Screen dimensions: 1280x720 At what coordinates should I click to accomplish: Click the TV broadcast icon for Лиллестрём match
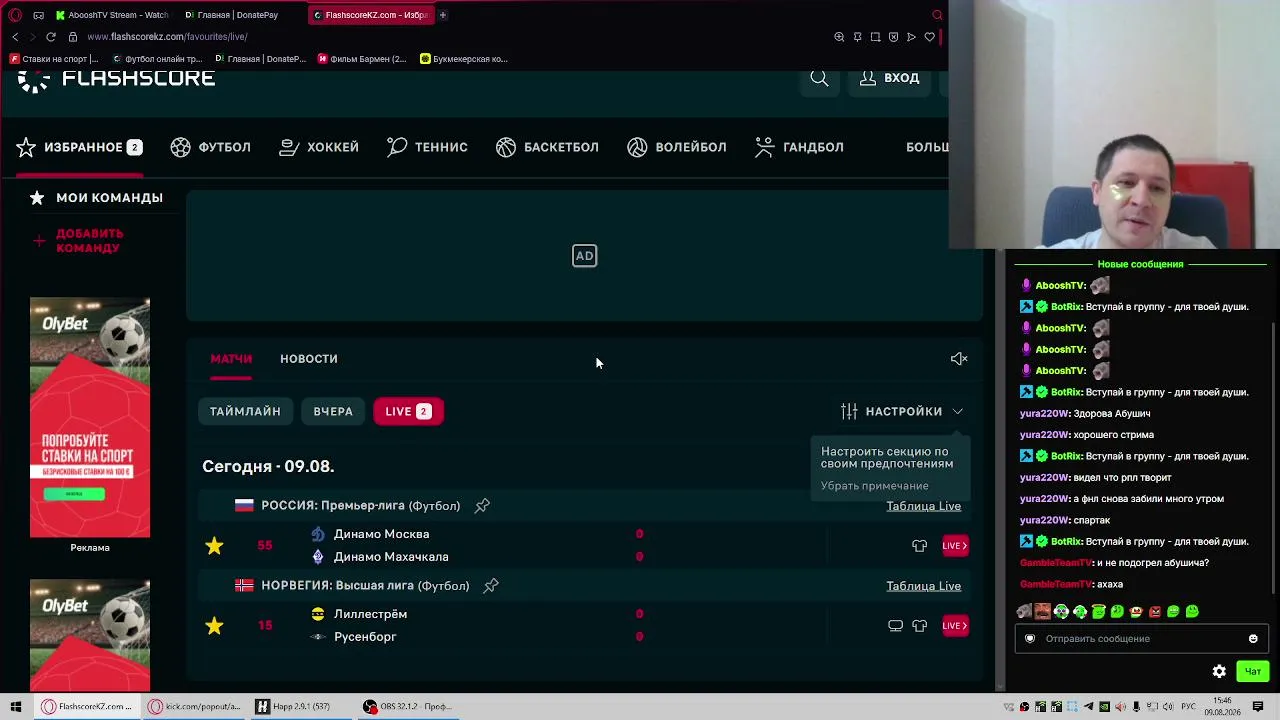(x=895, y=626)
